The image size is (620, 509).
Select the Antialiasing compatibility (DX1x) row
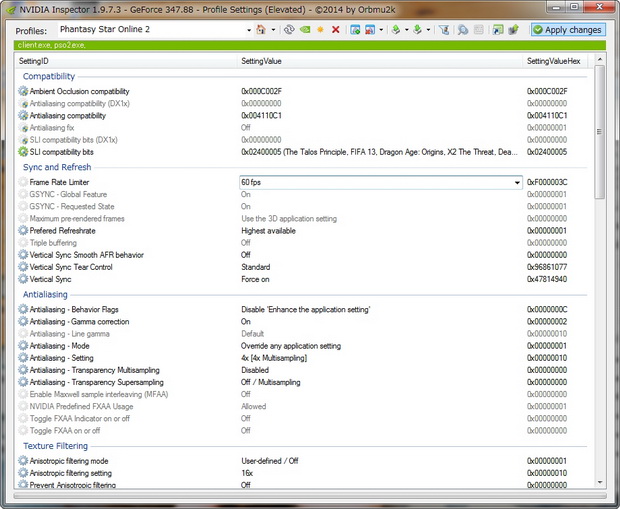[x=301, y=104]
